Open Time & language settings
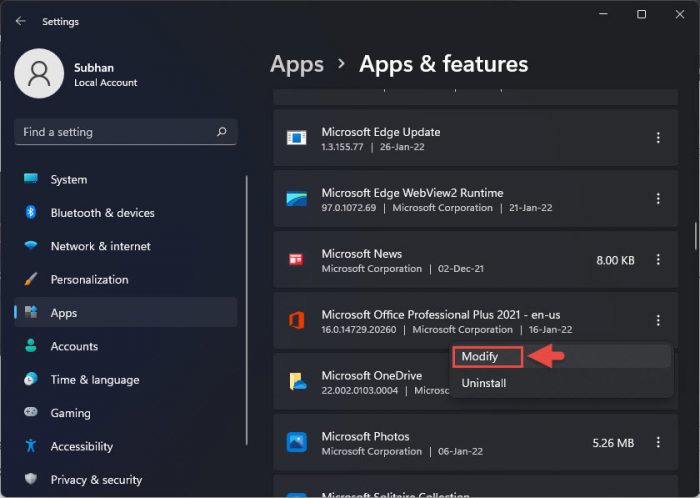700x498 pixels. click(x=125, y=380)
